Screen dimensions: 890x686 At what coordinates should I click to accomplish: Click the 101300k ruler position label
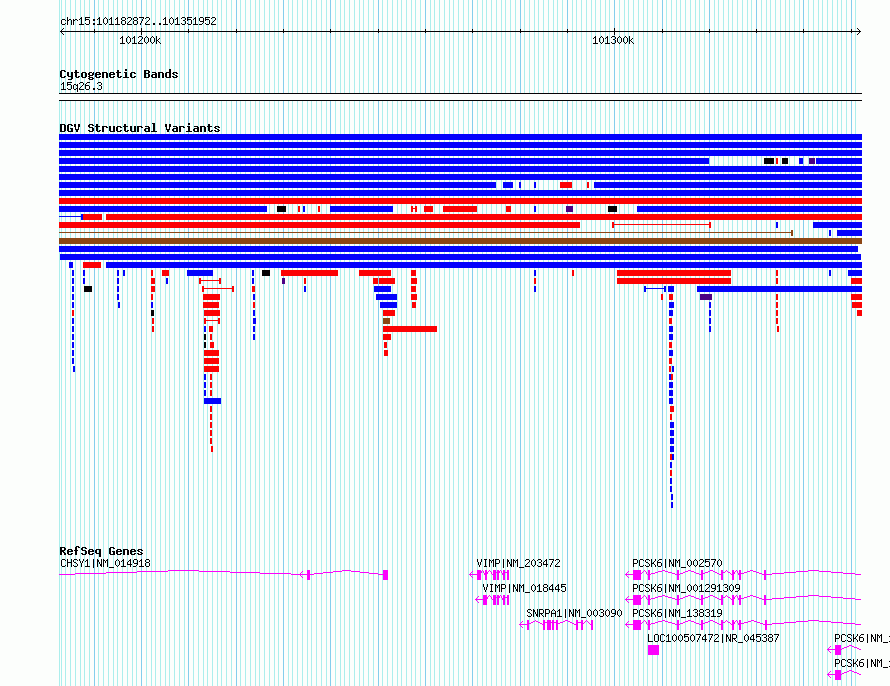[613, 40]
